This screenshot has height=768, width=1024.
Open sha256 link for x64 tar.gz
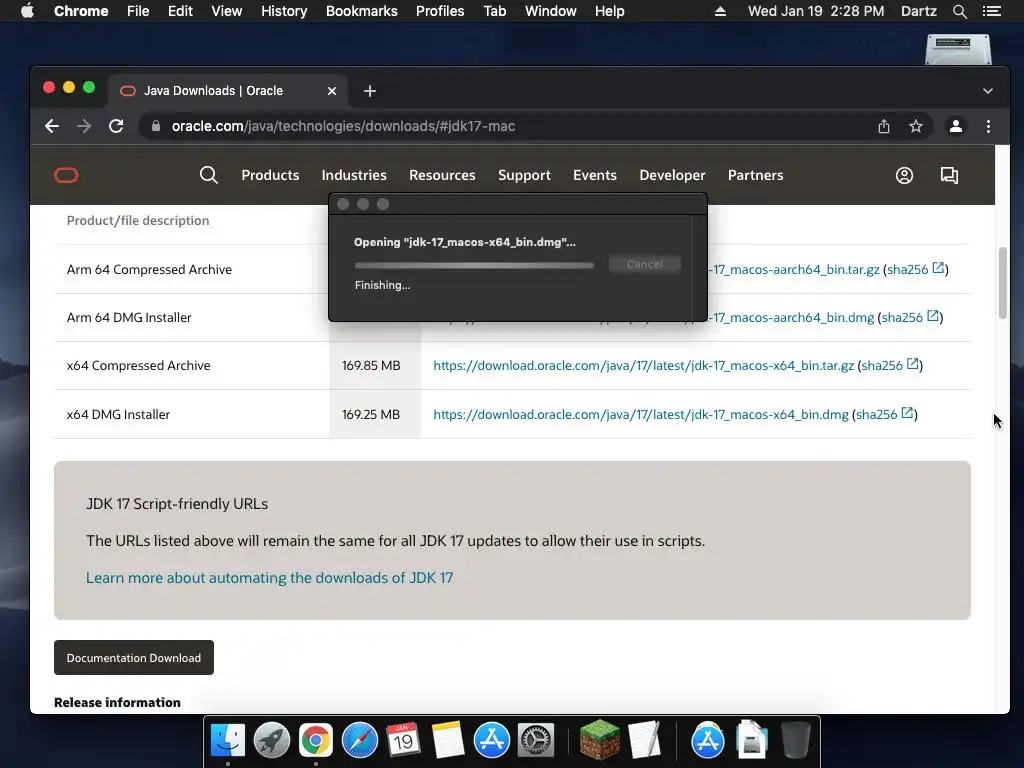tap(889, 365)
